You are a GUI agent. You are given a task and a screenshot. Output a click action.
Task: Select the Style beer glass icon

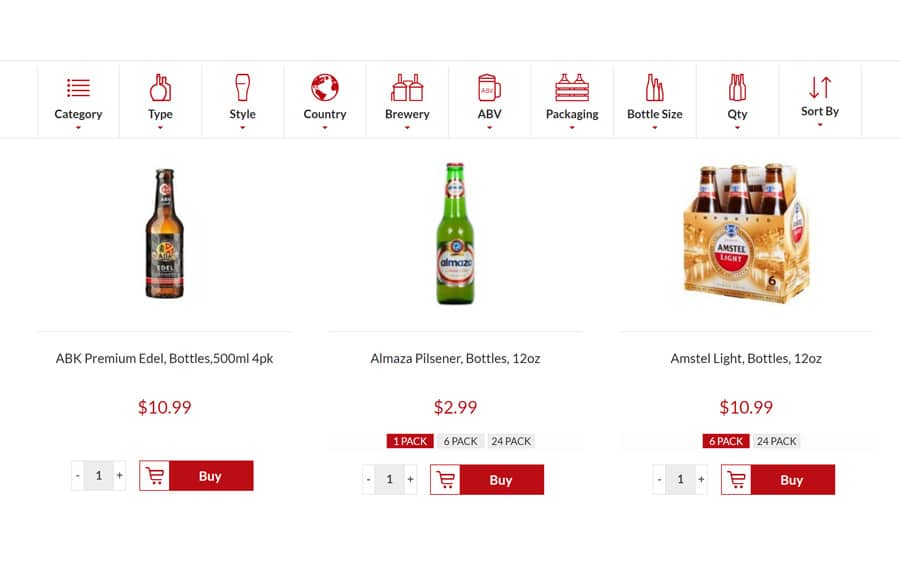(242, 87)
